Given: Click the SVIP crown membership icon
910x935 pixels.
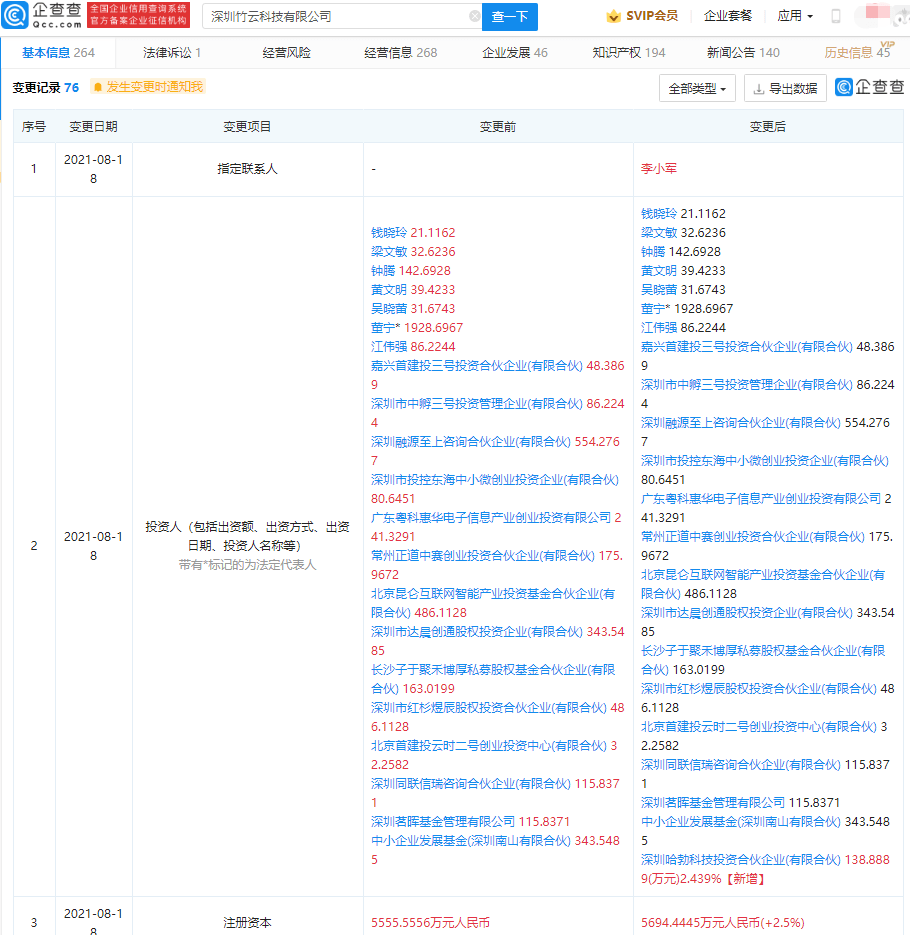Looking at the screenshot, I should pos(612,15).
